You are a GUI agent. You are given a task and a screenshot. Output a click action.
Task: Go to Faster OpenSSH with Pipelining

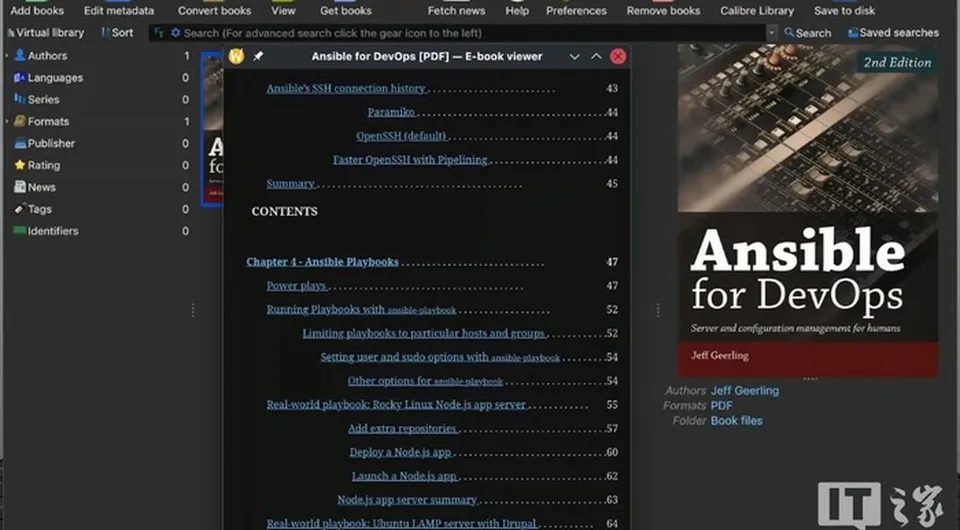tap(410, 160)
